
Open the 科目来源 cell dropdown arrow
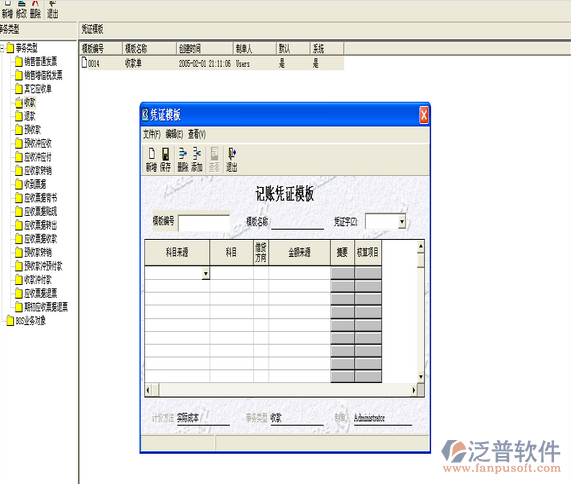point(206,273)
